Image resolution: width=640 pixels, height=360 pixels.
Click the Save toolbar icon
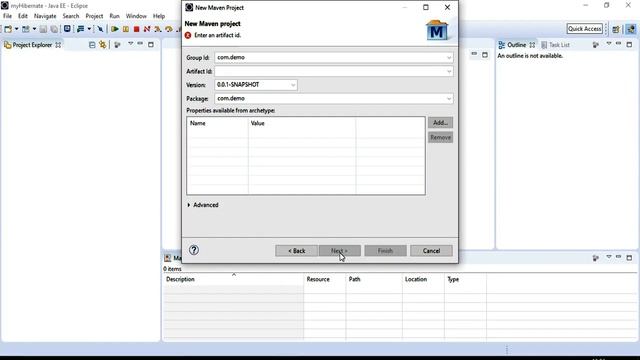click(x=43, y=29)
